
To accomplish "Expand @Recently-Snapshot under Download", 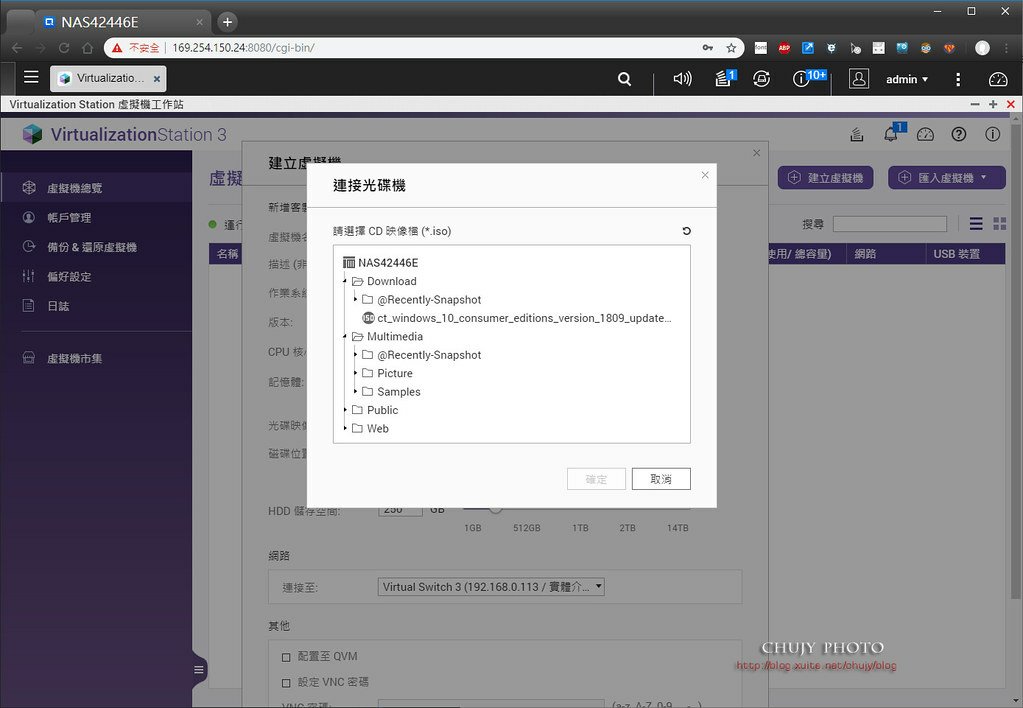I will [356, 300].
